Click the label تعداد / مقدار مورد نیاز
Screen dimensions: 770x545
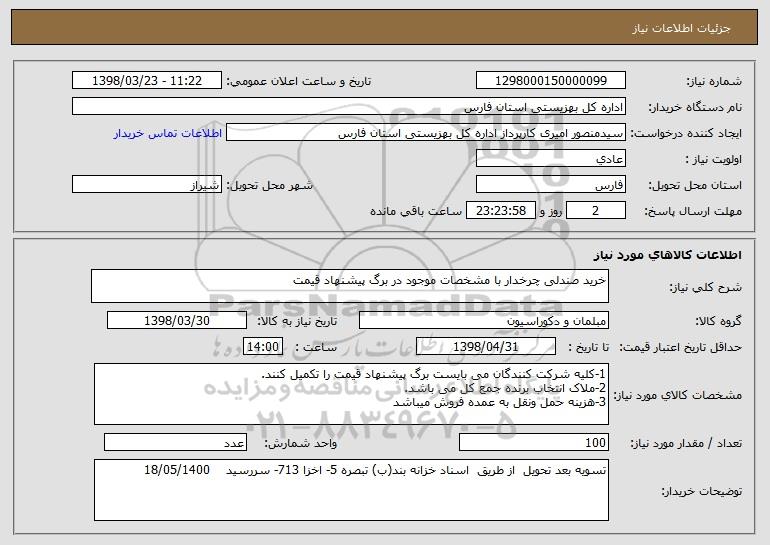[686, 443]
